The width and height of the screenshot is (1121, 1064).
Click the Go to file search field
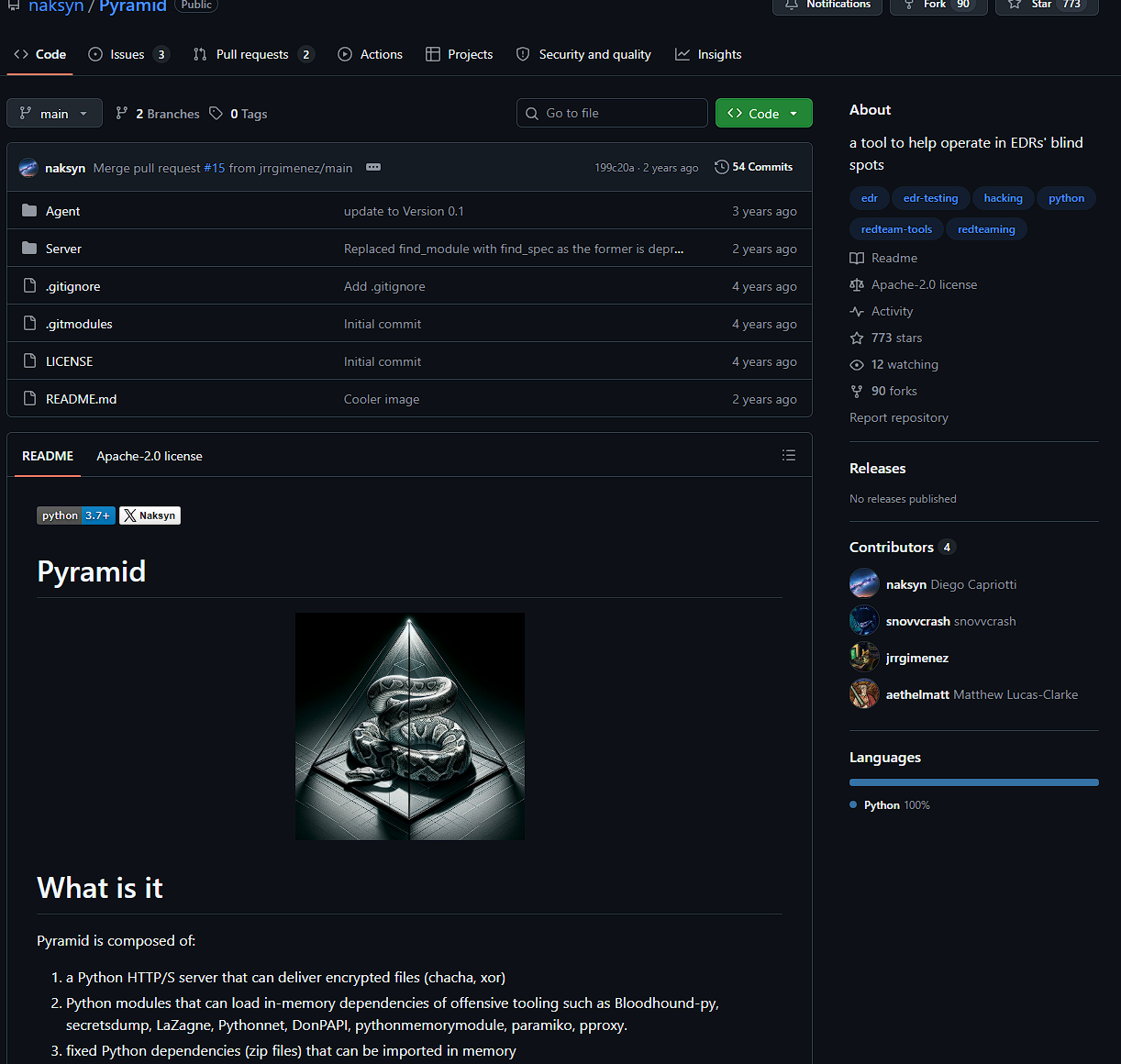tap(612, 113)
